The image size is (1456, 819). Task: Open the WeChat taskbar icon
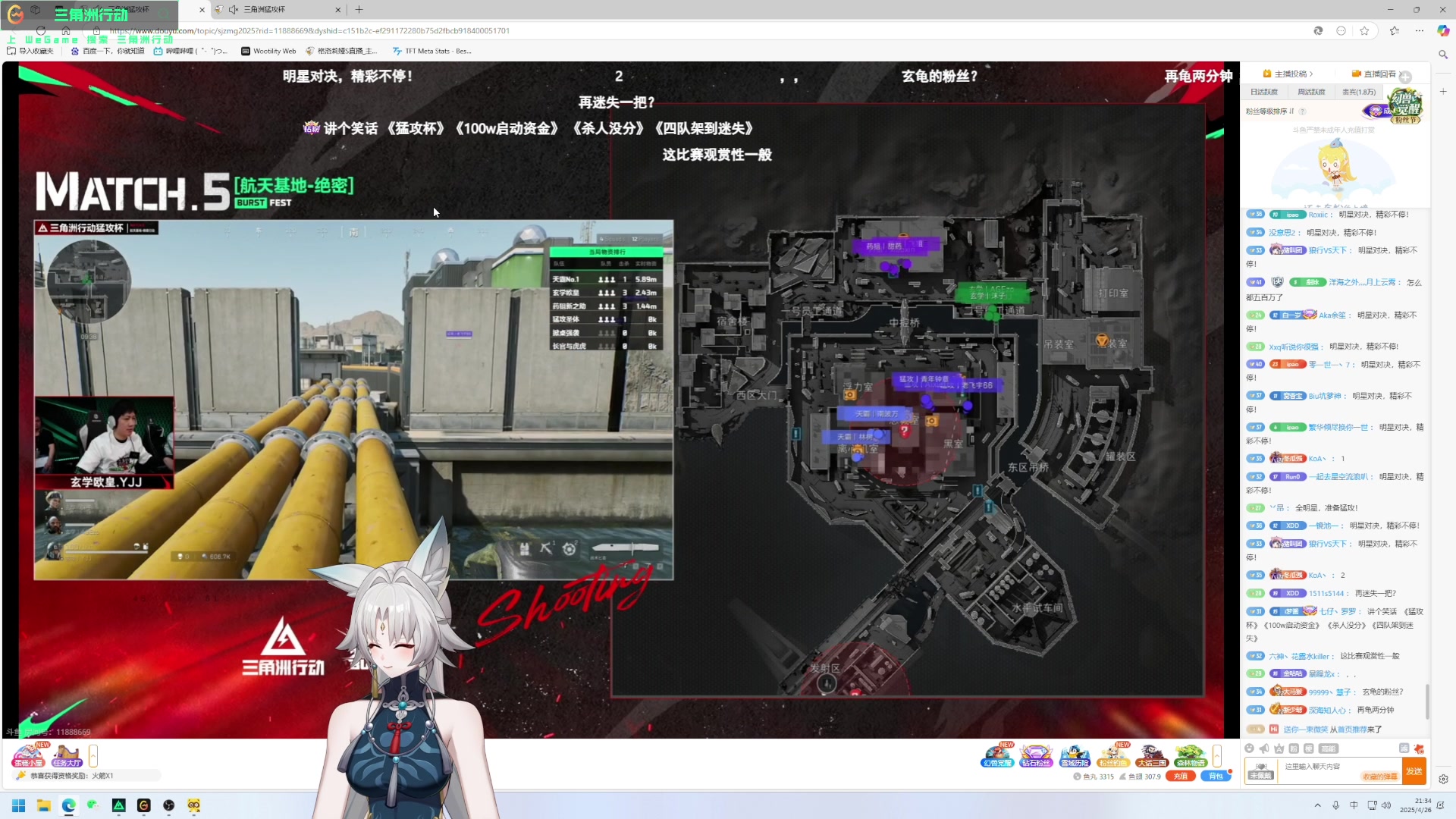pos(93,805)
